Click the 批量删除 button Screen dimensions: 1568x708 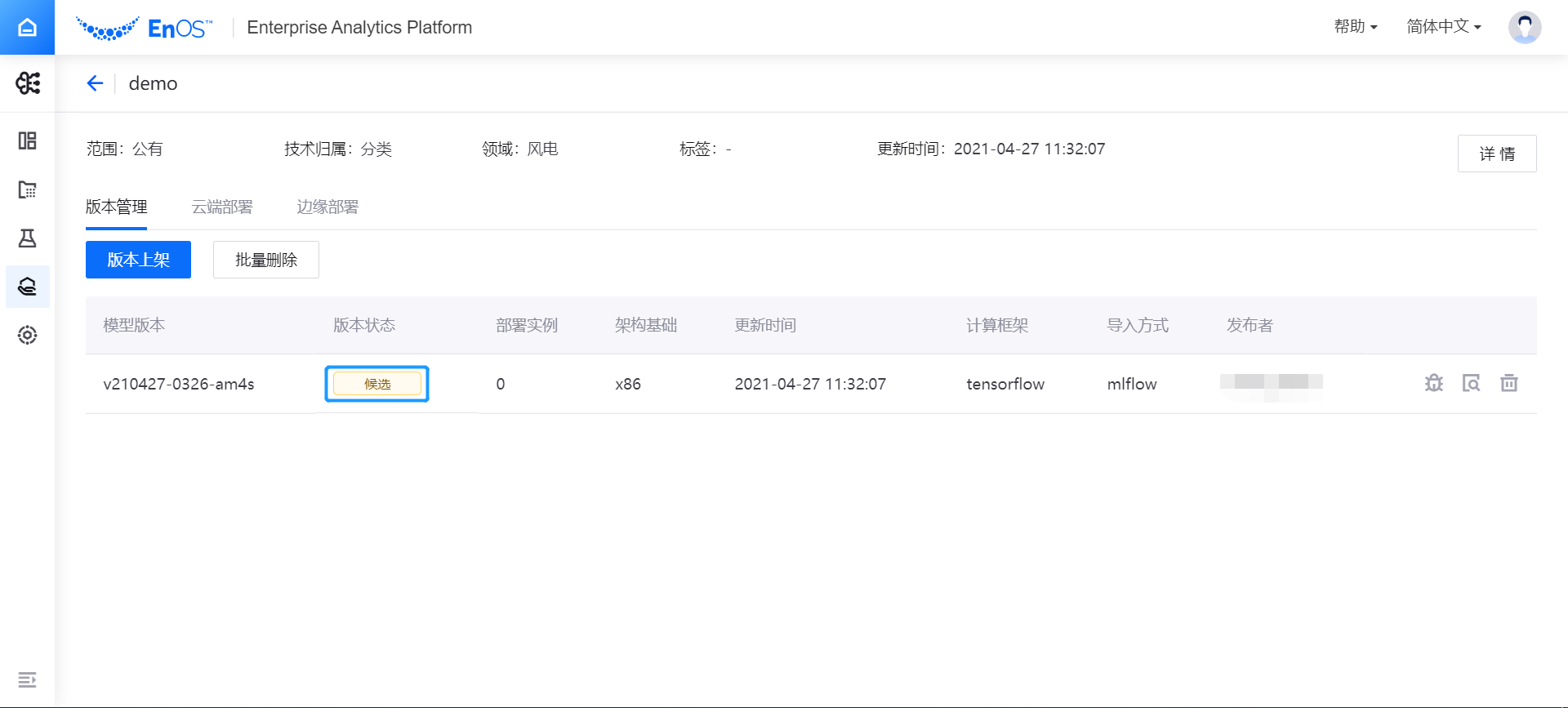265,260
